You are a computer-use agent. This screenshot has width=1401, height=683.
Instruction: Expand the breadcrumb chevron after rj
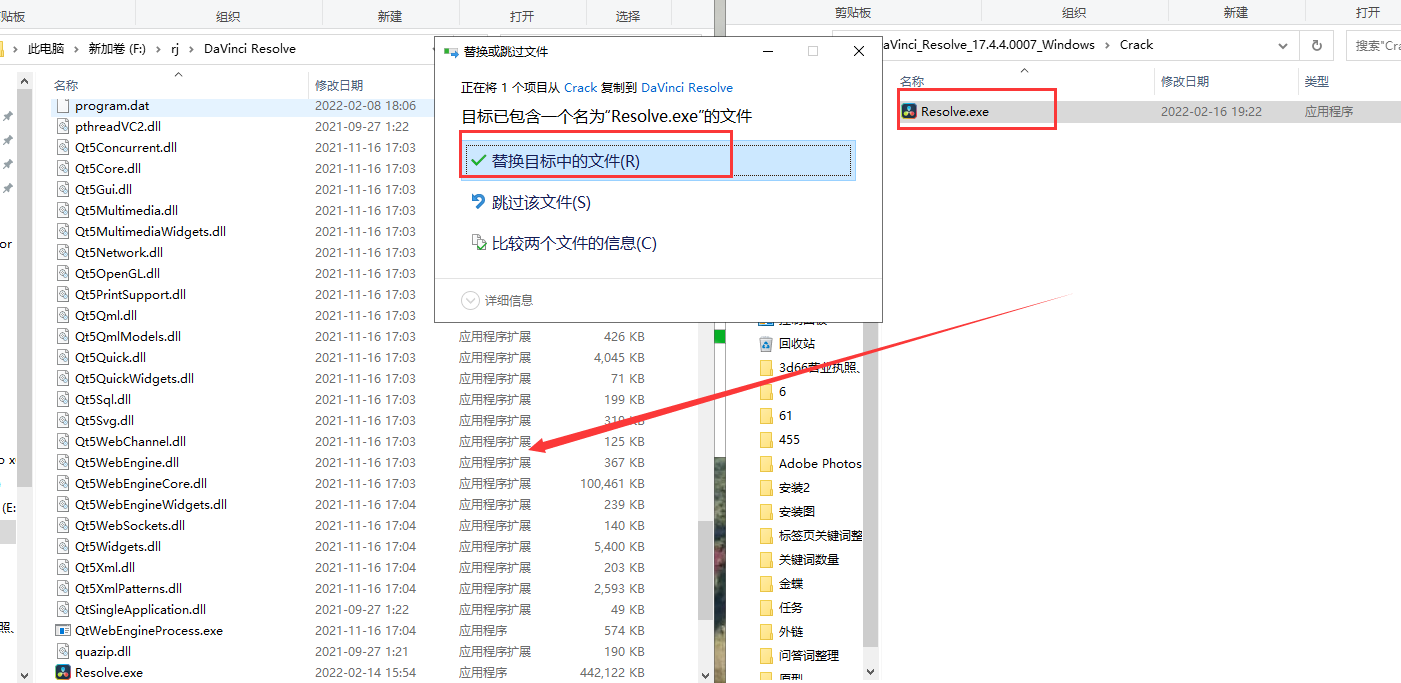click(193, 49)
